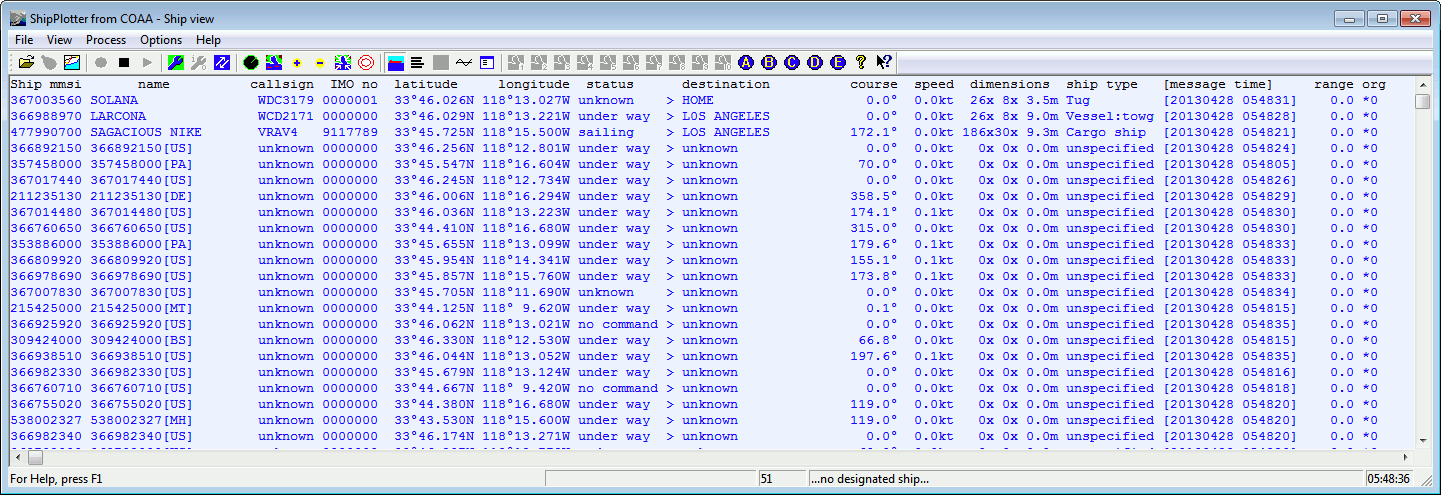Viewport: 1441px width, 495px height.
Task: Click the yellow question mark help icon
Action: coord(861,62)
